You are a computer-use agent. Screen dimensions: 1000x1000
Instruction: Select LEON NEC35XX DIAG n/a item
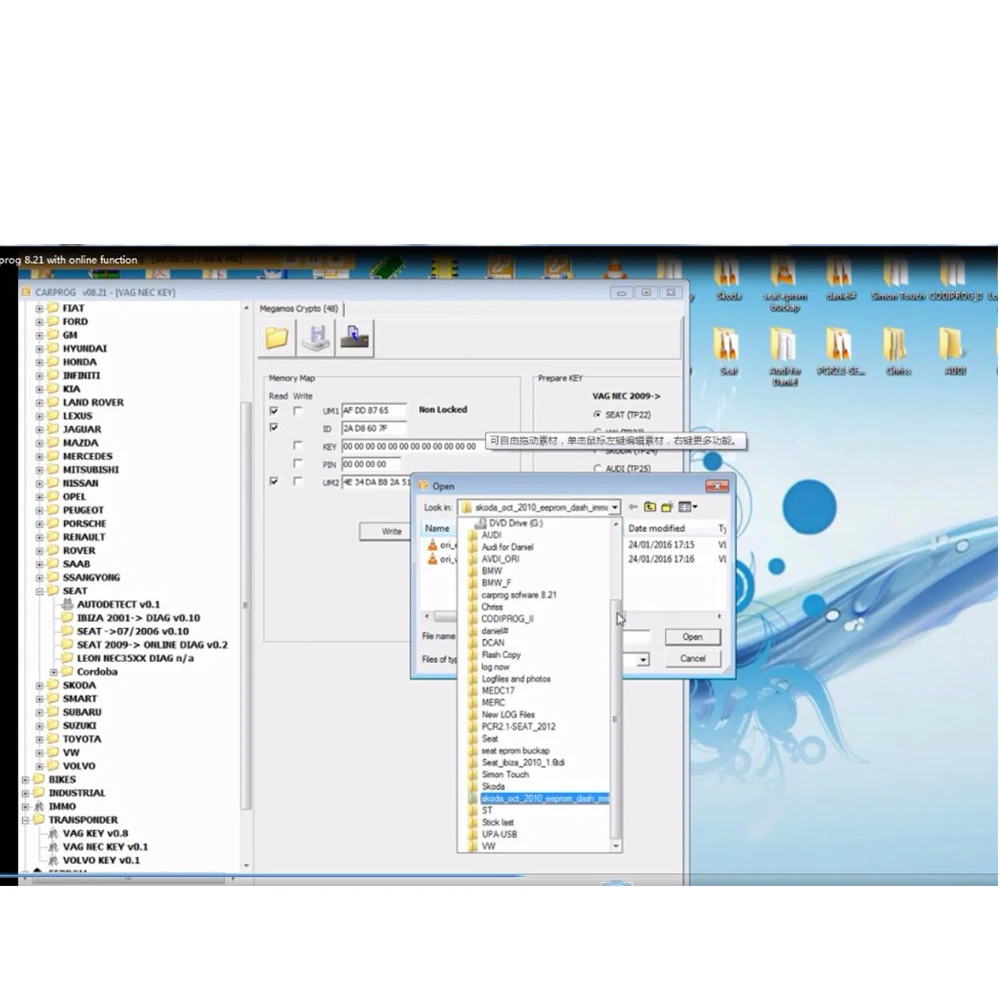coord(135,658)
